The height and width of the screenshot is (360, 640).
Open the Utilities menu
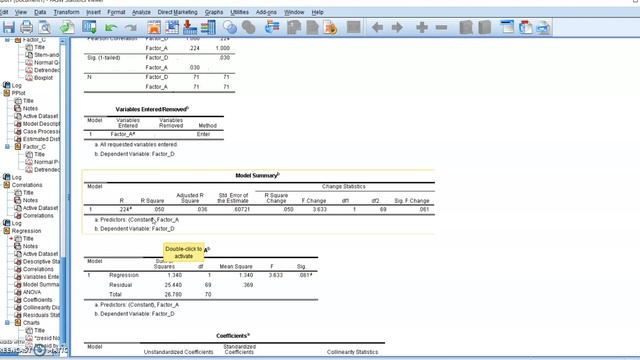239,12
